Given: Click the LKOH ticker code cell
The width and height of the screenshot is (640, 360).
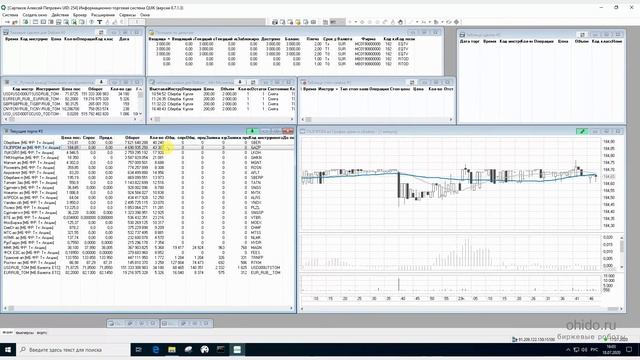Looking at the screenshot, I should 256,152.
